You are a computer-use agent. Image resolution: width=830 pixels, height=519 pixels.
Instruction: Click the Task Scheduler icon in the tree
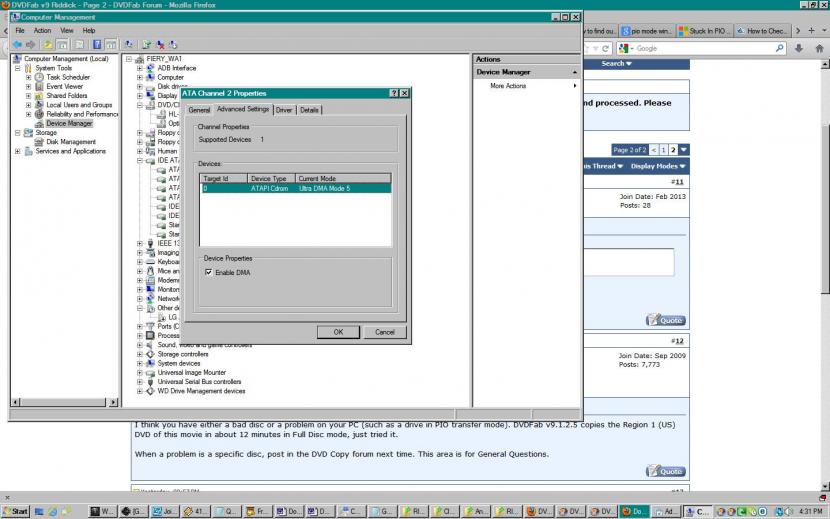[39, 77]
